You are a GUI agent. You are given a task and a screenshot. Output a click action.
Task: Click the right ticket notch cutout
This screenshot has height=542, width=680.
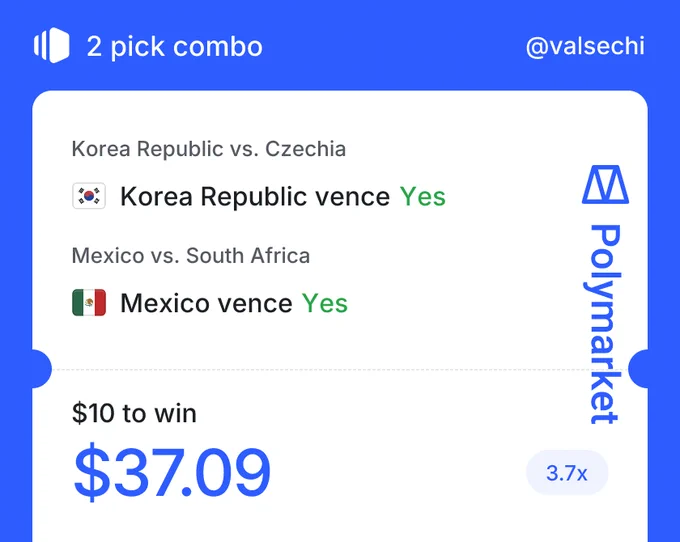point(638,369)
